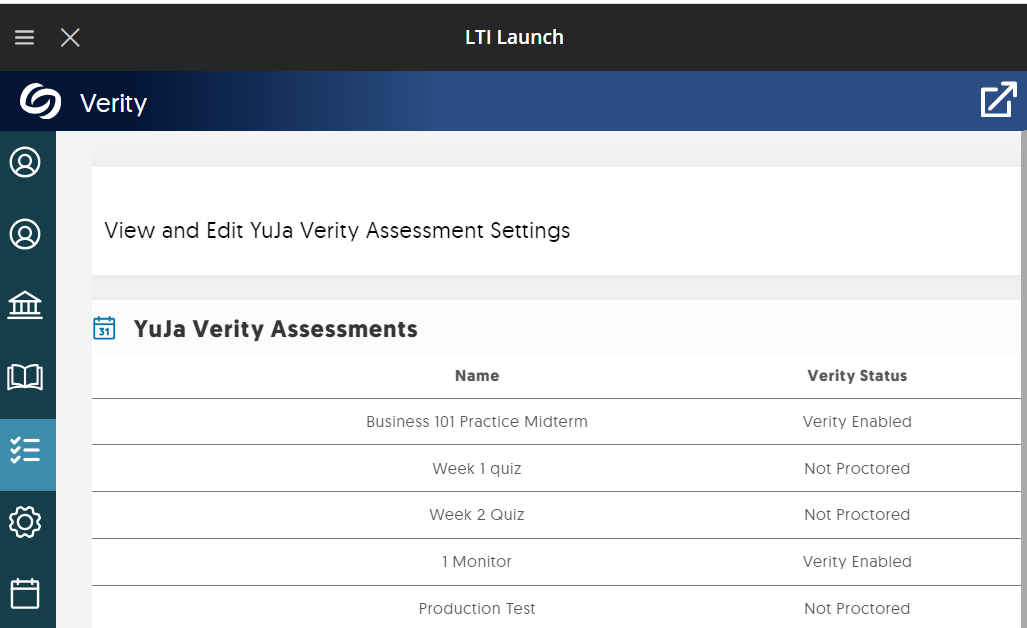Click the Verity title text in the header

pyautogui.click(x=113, y=103)
